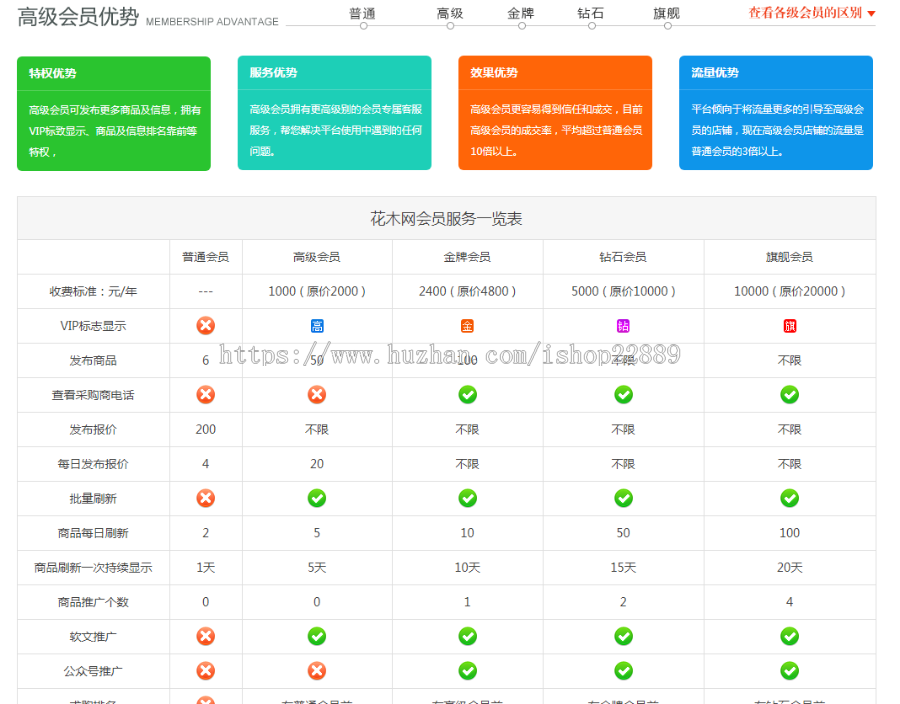Click green check for 金牌会员 查看采购商电话

pos(467,395)
